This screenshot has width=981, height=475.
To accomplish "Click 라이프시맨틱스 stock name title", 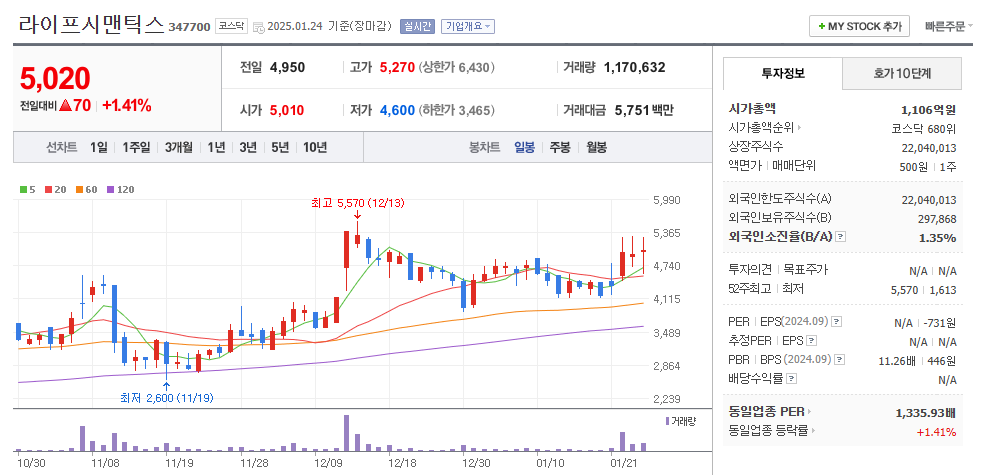I will tap(91, 25).
